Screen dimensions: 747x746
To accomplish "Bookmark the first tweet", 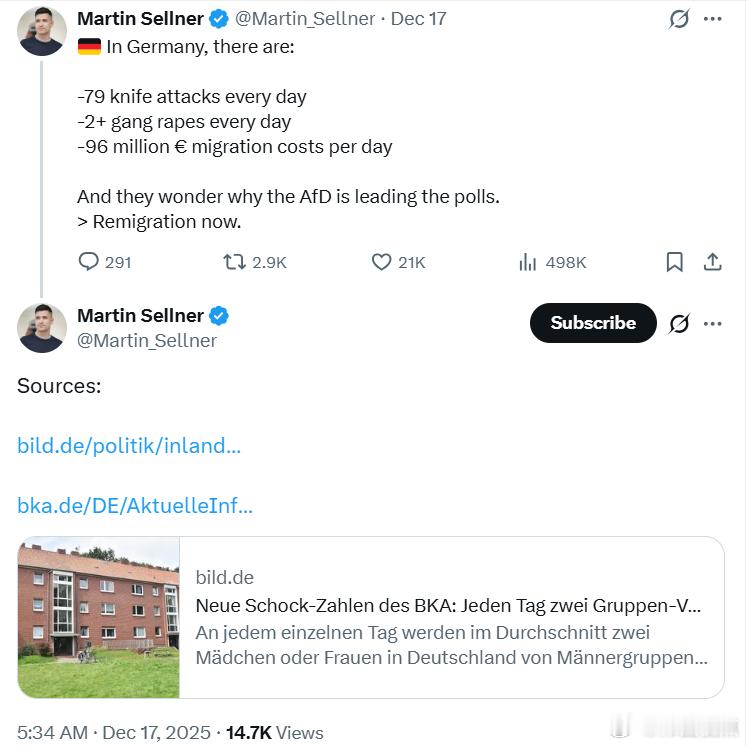I will (x=675, y=262).
